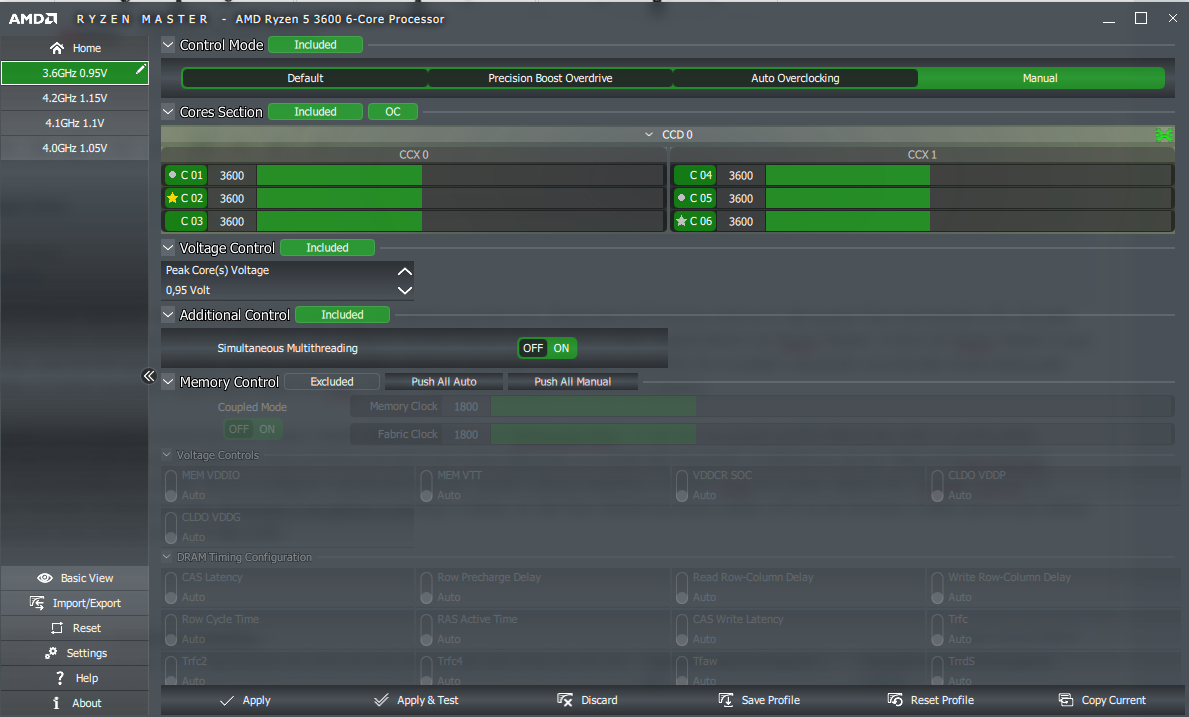Image resolution: width=1189 pixels, height=717 pixels.
Task: Open the 4.1GHz 1.1V profile
Action: click(x=75, y=123)
